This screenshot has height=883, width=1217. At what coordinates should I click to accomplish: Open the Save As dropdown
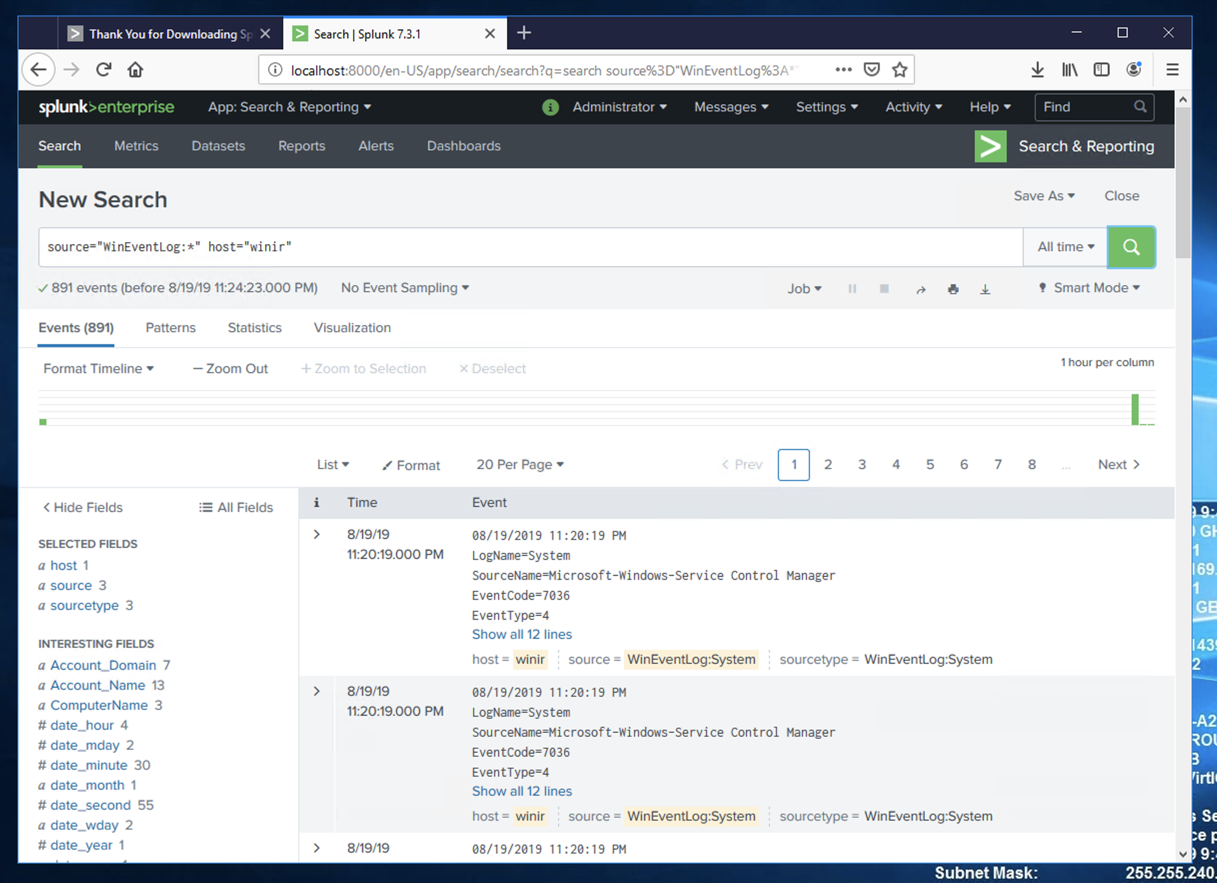pos(1044,196)
